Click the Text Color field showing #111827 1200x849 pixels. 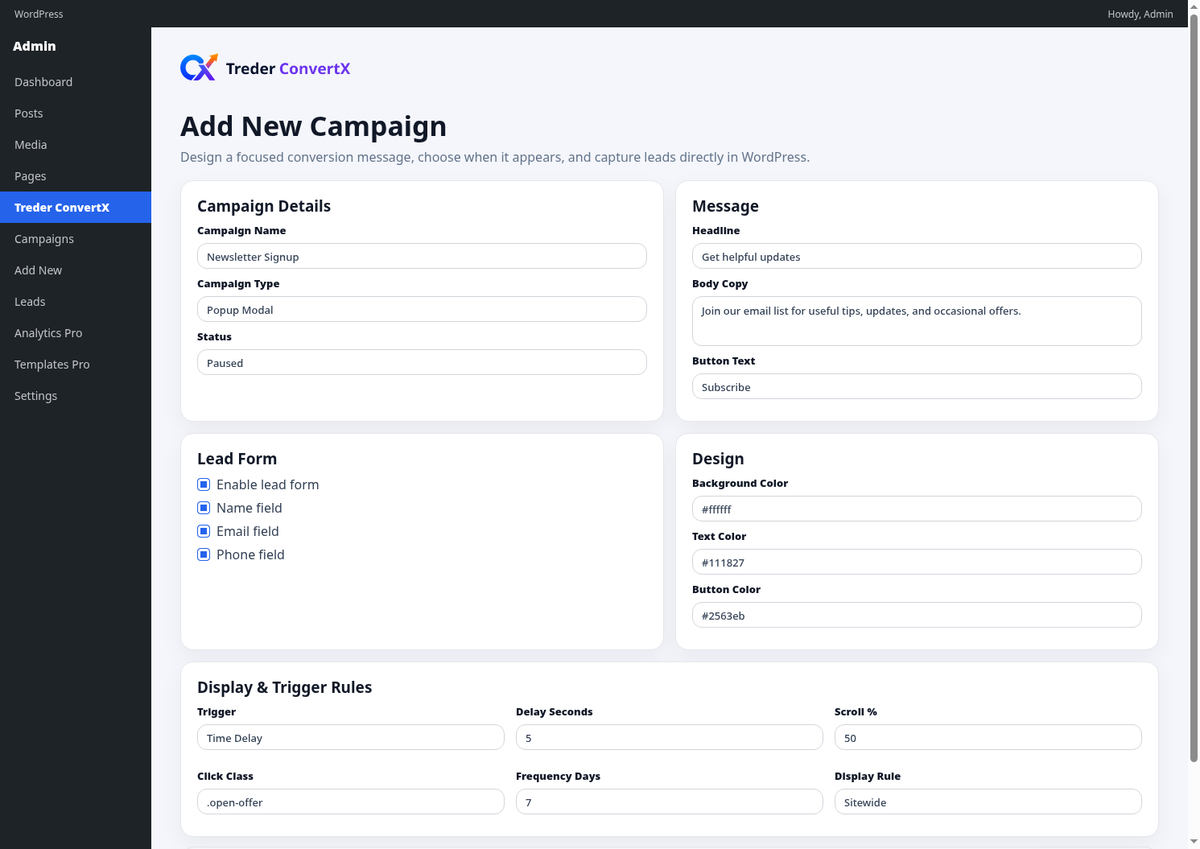pos(917,561)
